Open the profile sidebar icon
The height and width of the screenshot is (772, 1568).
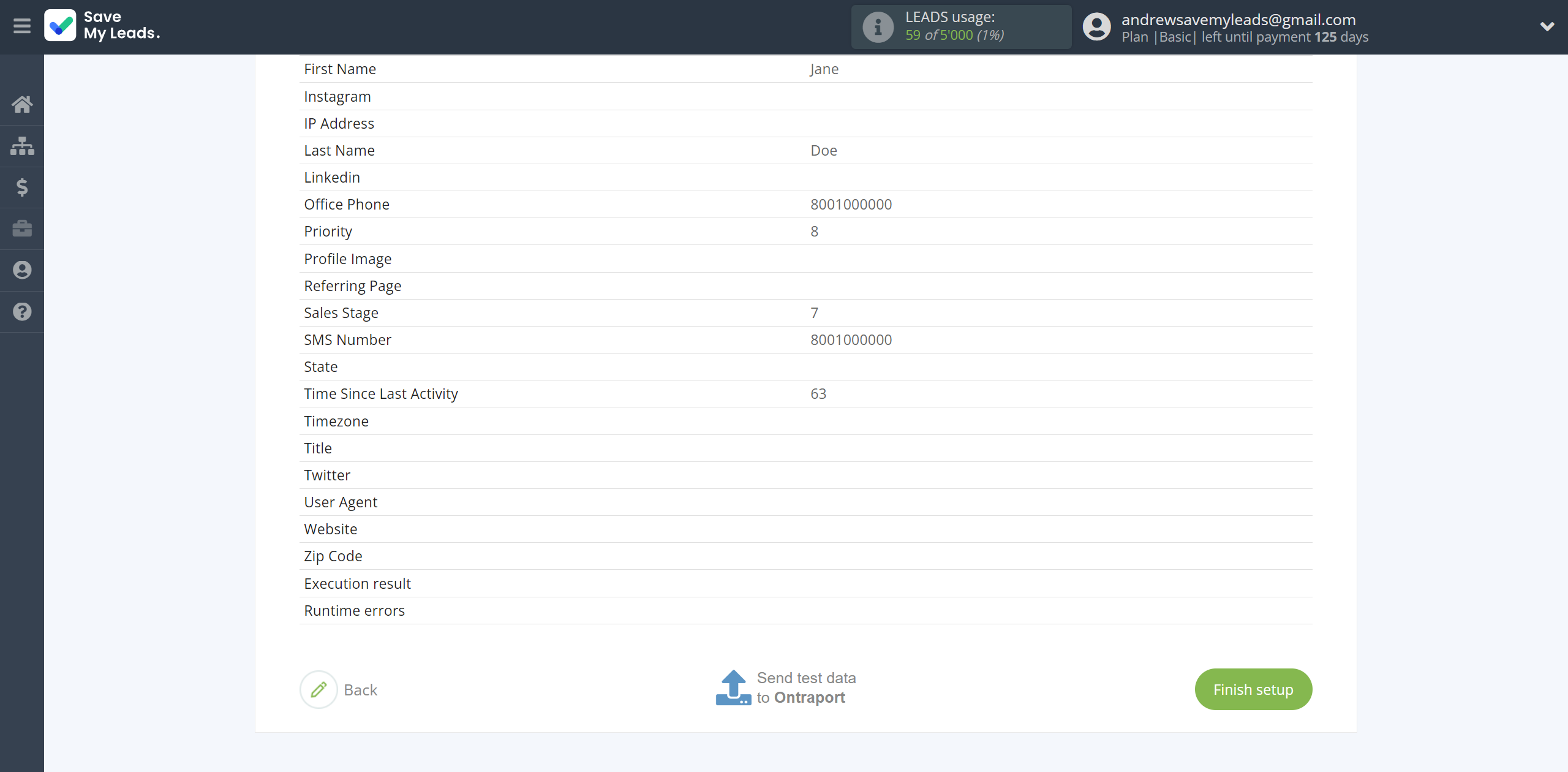(x=22, y=270)
